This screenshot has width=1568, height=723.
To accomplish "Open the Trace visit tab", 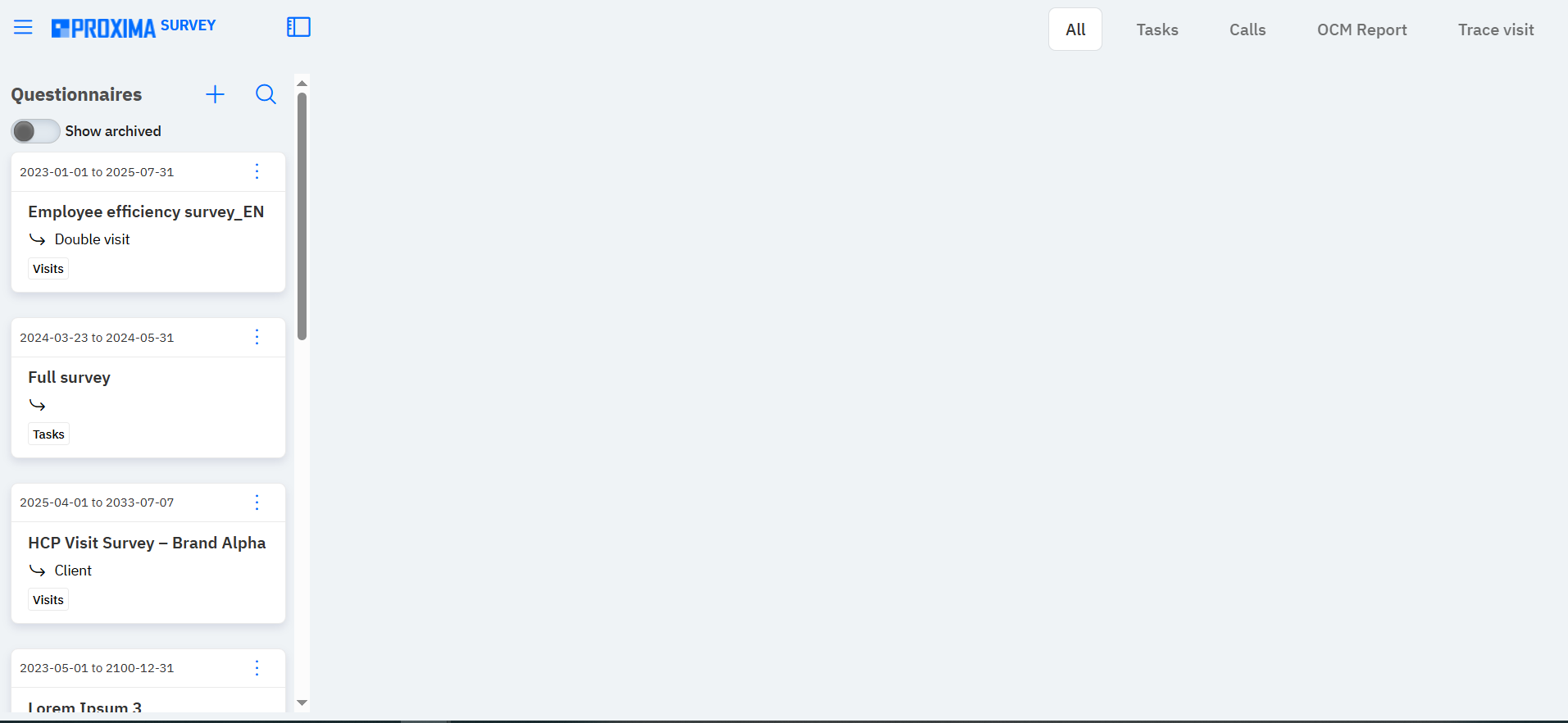I will tap(1495, 30).
